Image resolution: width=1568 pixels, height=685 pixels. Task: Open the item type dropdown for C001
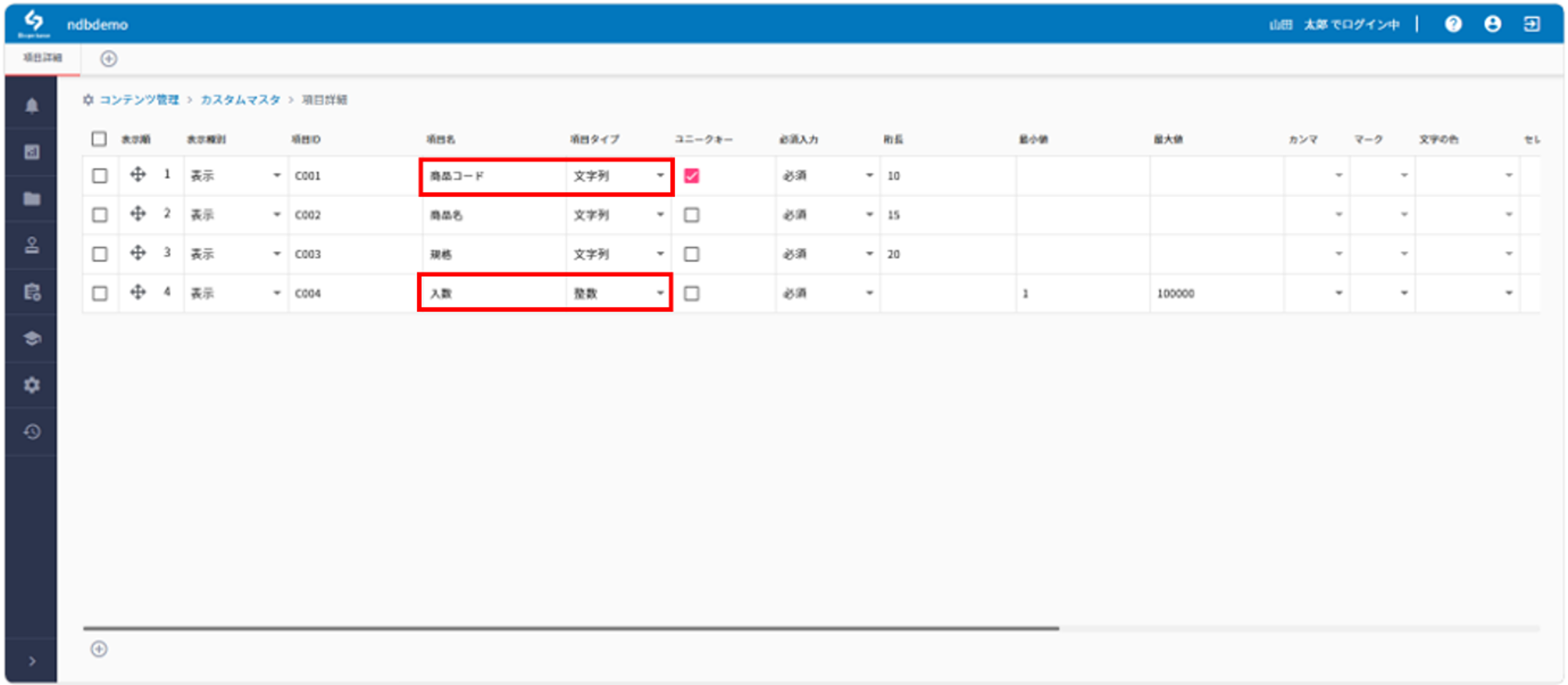[618, 176]
